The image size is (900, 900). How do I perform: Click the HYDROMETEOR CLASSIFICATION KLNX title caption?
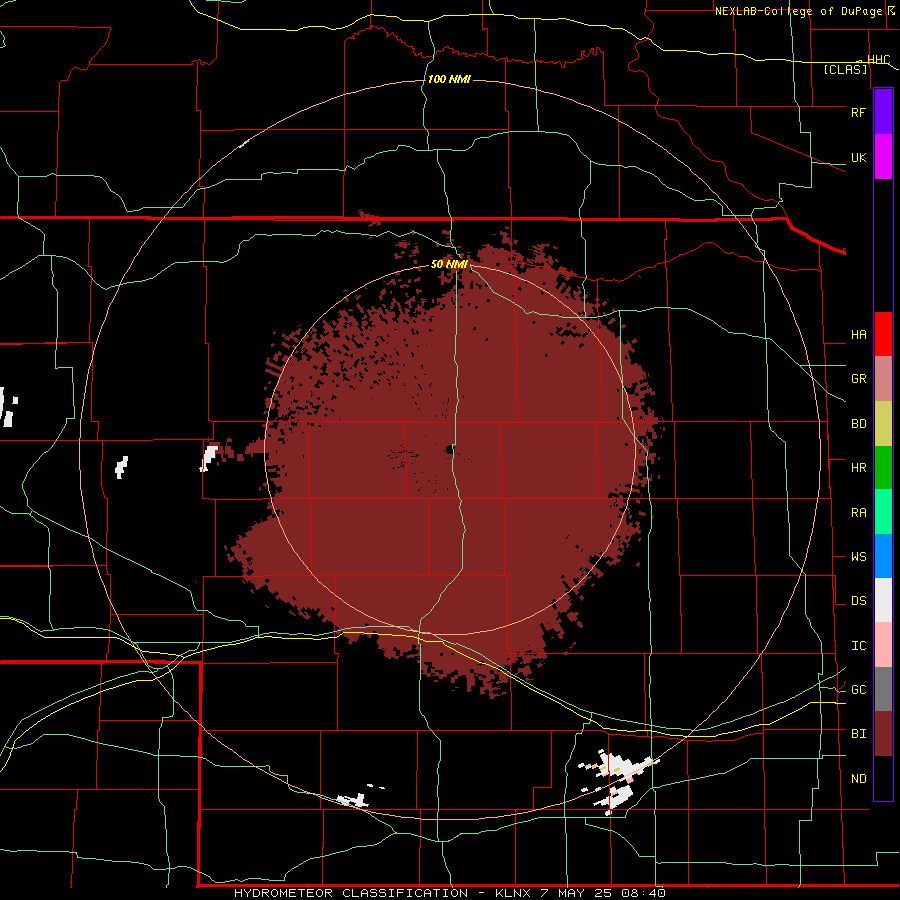pyautogui.click(x=449, y=893)
